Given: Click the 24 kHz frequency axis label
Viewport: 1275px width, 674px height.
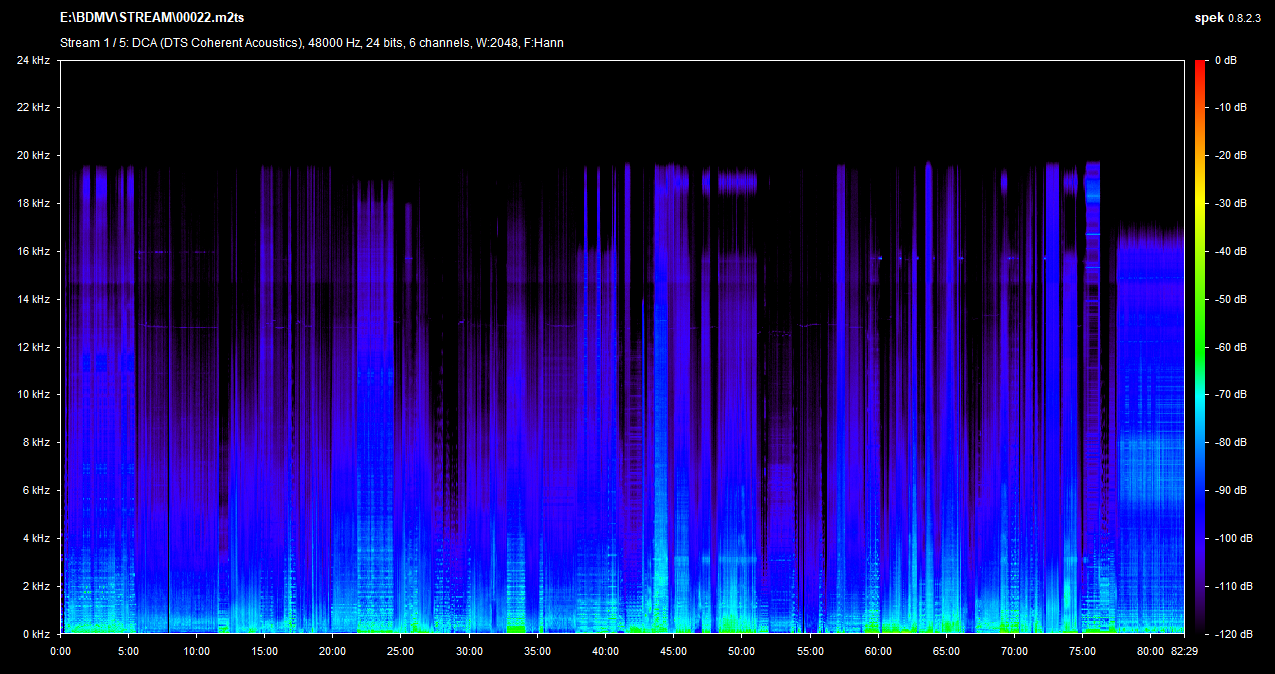Looking at the screenshot, I should click(33, 60).
